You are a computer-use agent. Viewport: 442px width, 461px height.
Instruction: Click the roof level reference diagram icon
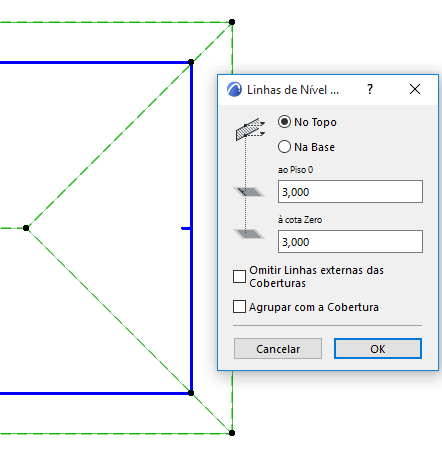pyautogui.click(x=250, y=129)
